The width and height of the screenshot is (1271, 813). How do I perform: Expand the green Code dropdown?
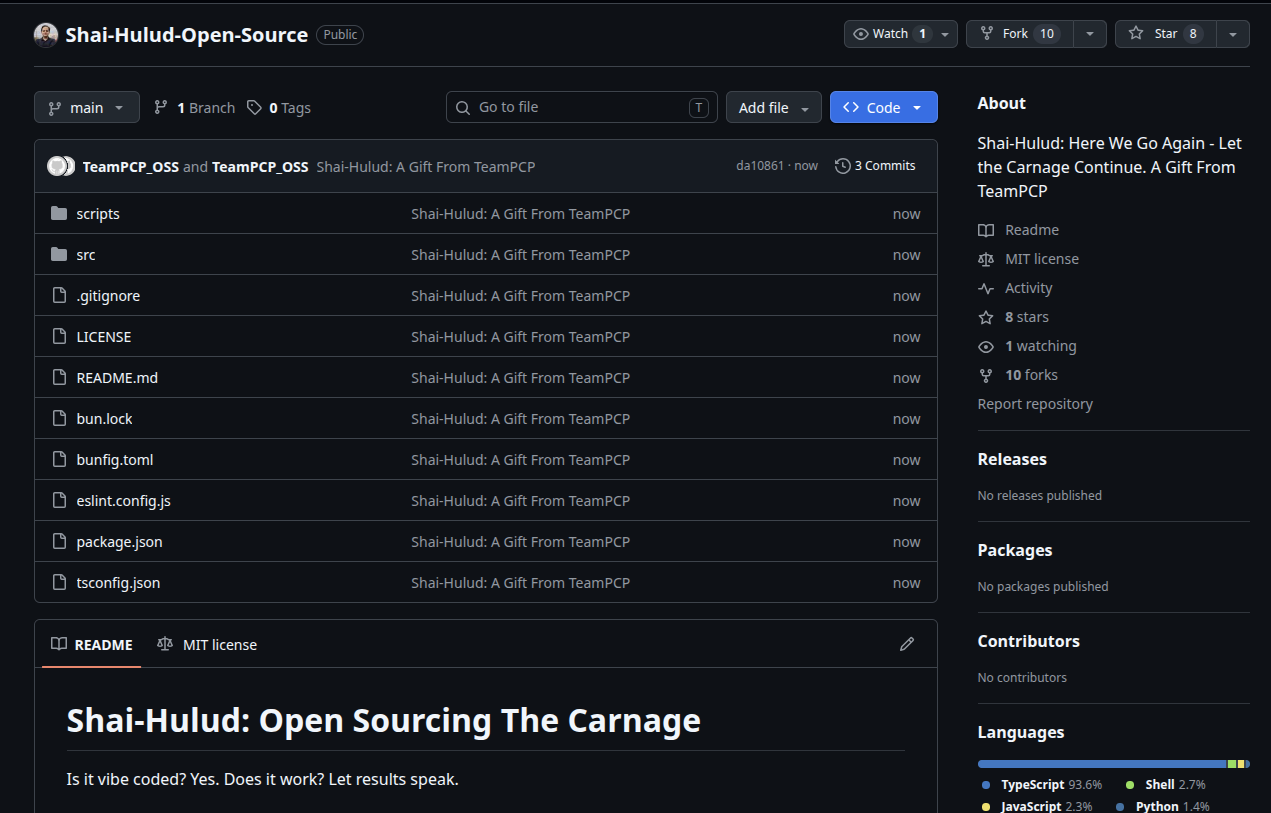[884, 107]
